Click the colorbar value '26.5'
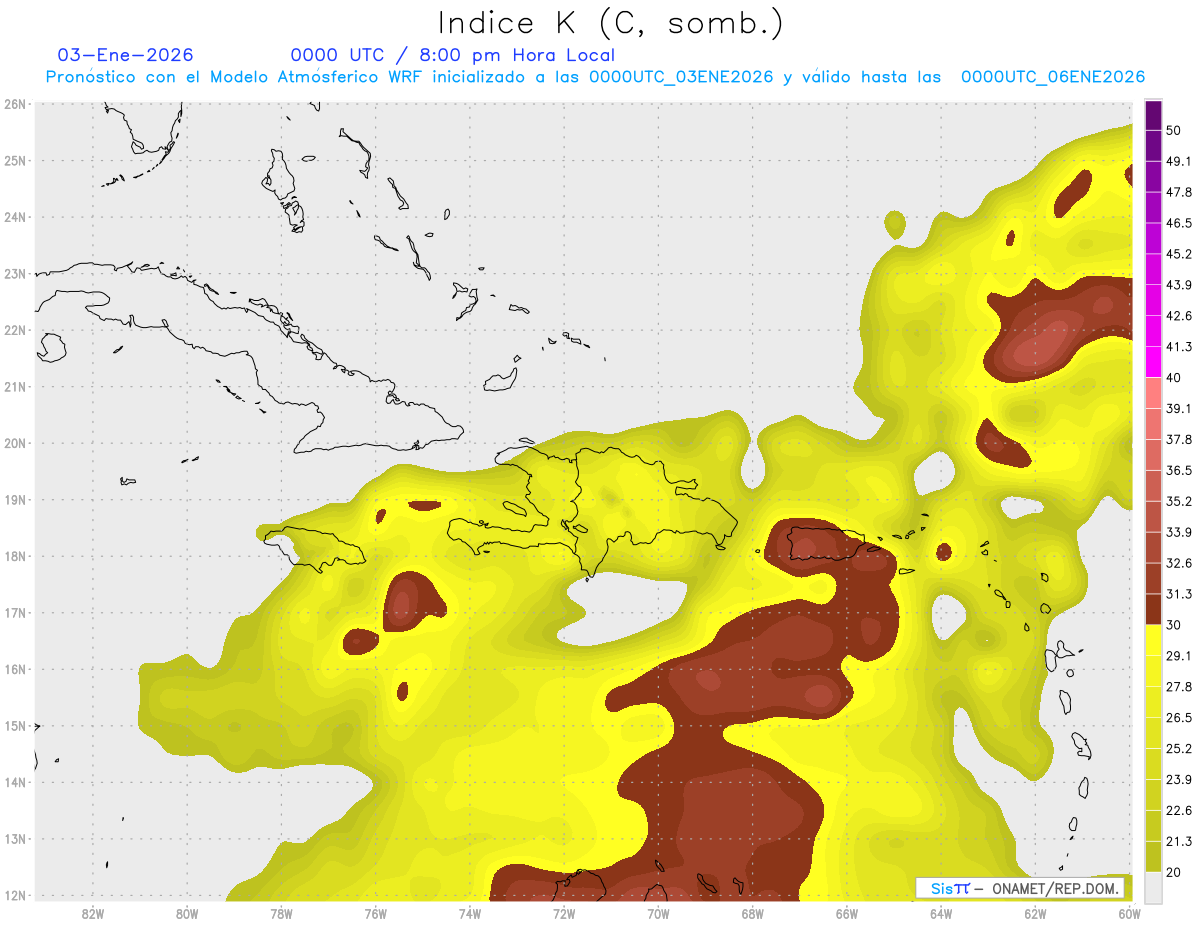The image size is (1200, 927). (x=1178, y=718)
